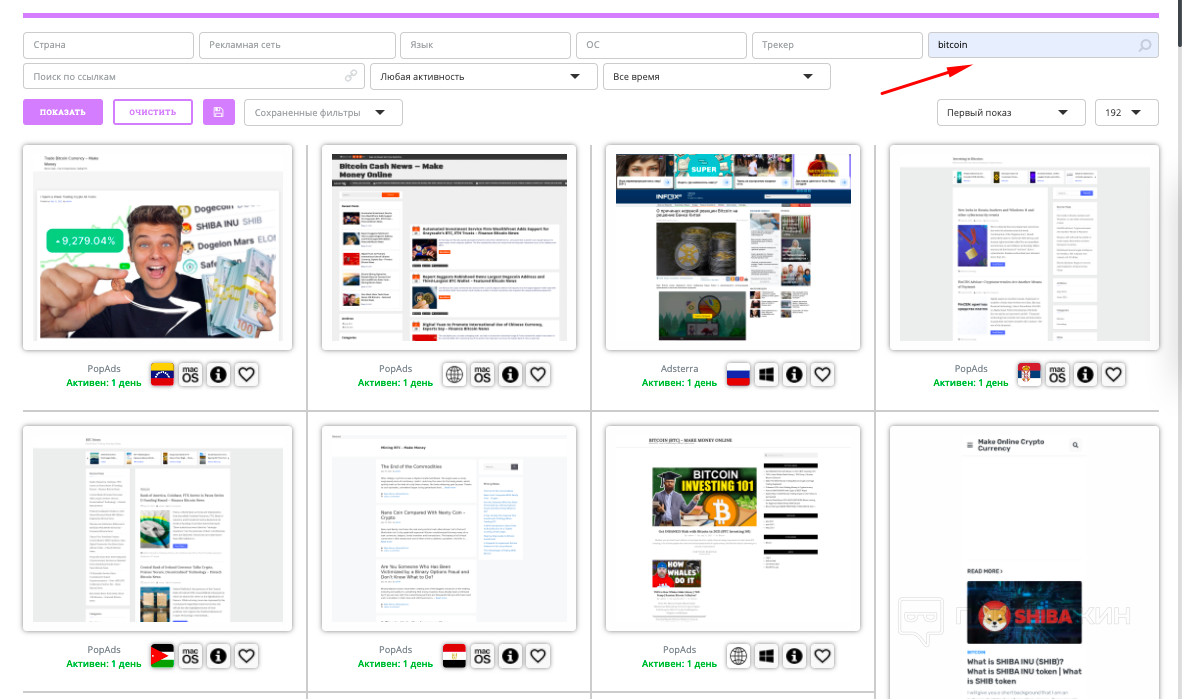The height and width of the screenshot is (699, 1182).
Task: Open the Трекер filter field
Action: pos(837,45)
